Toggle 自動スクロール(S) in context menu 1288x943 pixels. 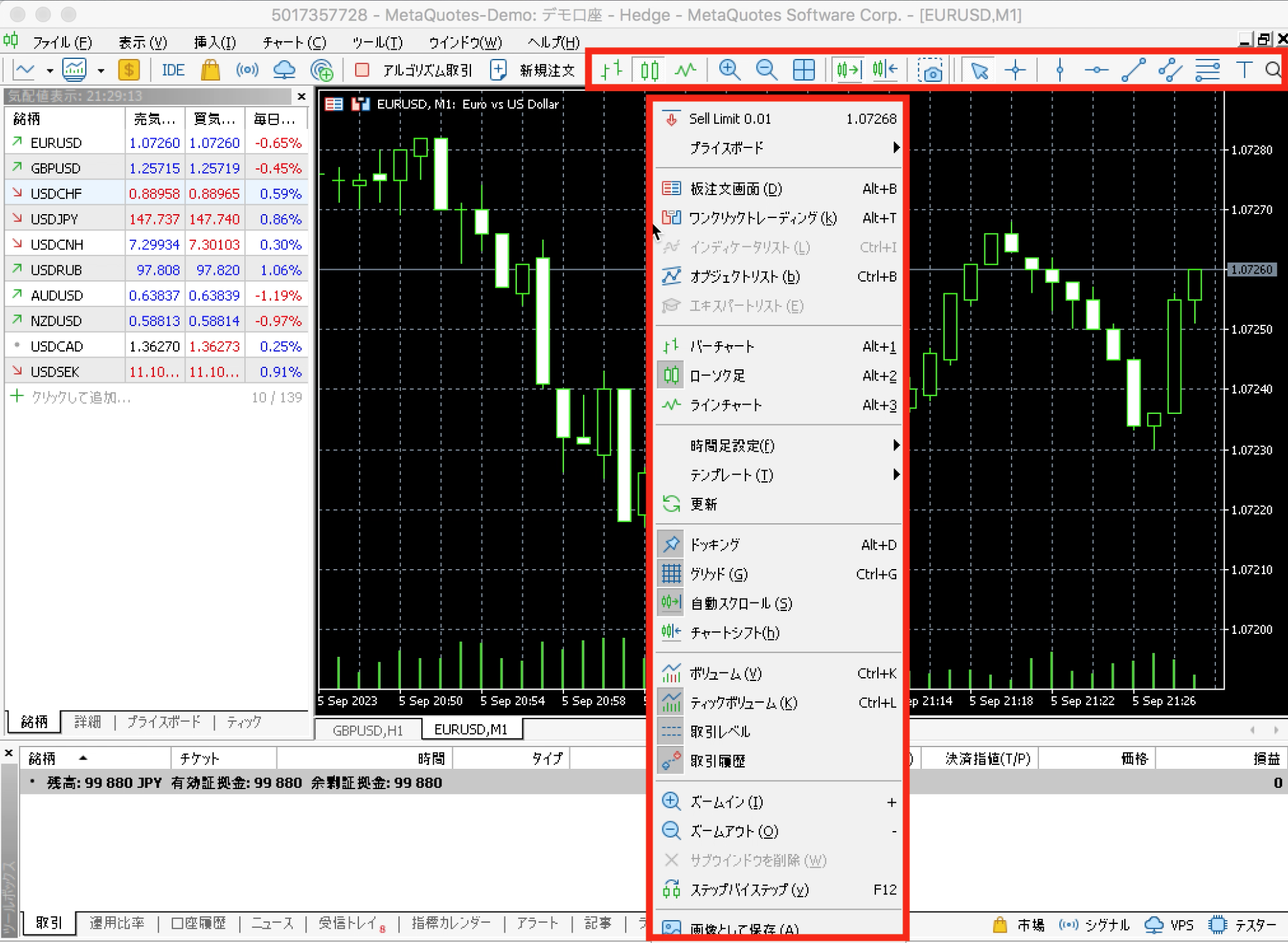pos(778,603)
